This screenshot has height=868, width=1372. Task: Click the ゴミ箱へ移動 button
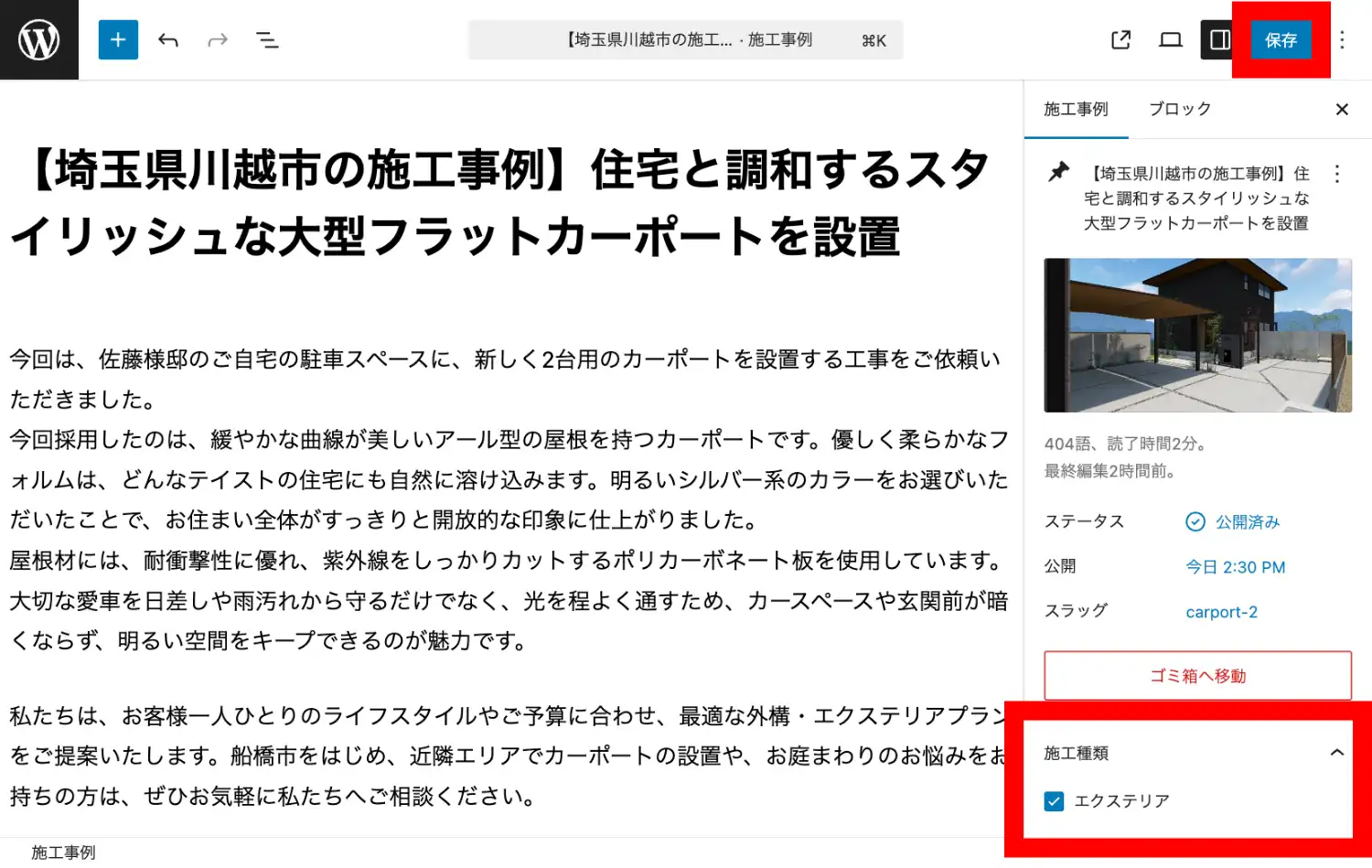1197,676
